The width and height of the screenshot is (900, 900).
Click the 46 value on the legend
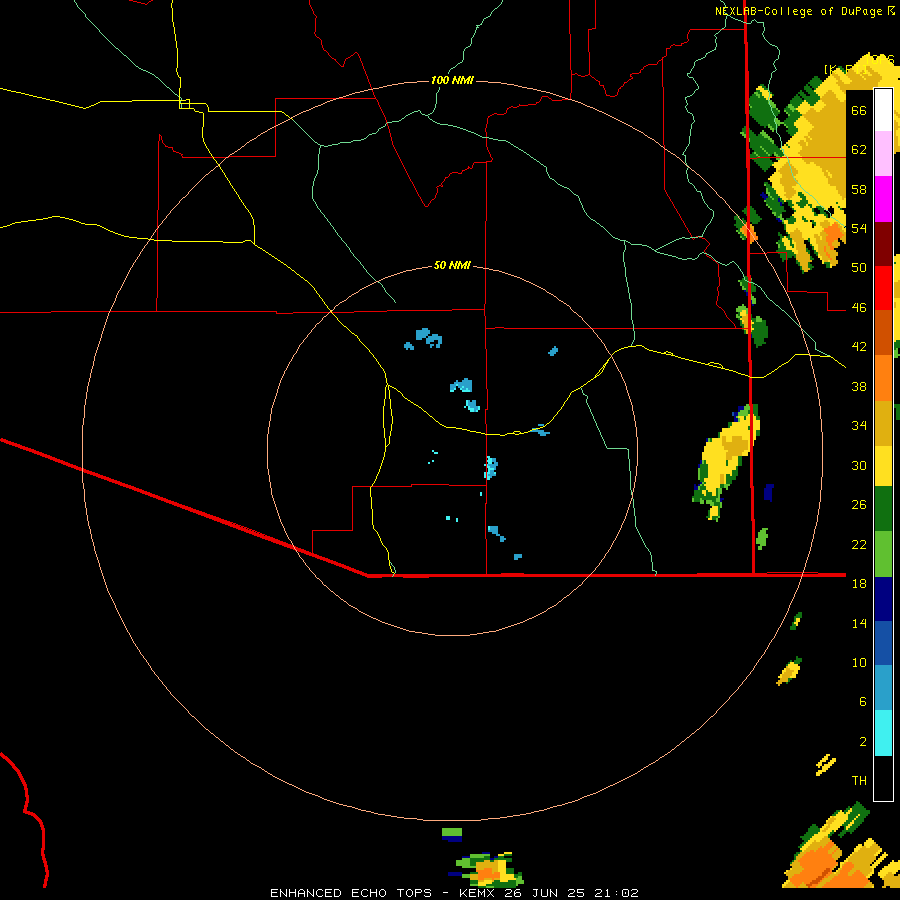859,308
